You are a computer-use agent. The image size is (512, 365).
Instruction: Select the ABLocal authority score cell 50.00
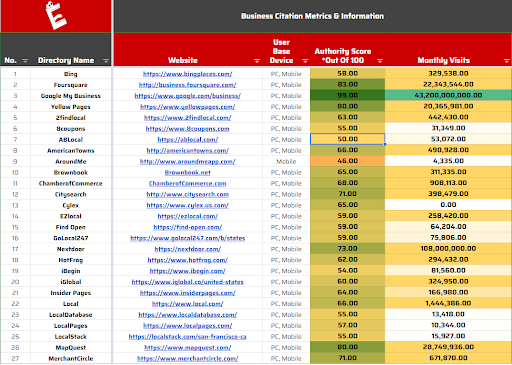(x=348, y=139)
